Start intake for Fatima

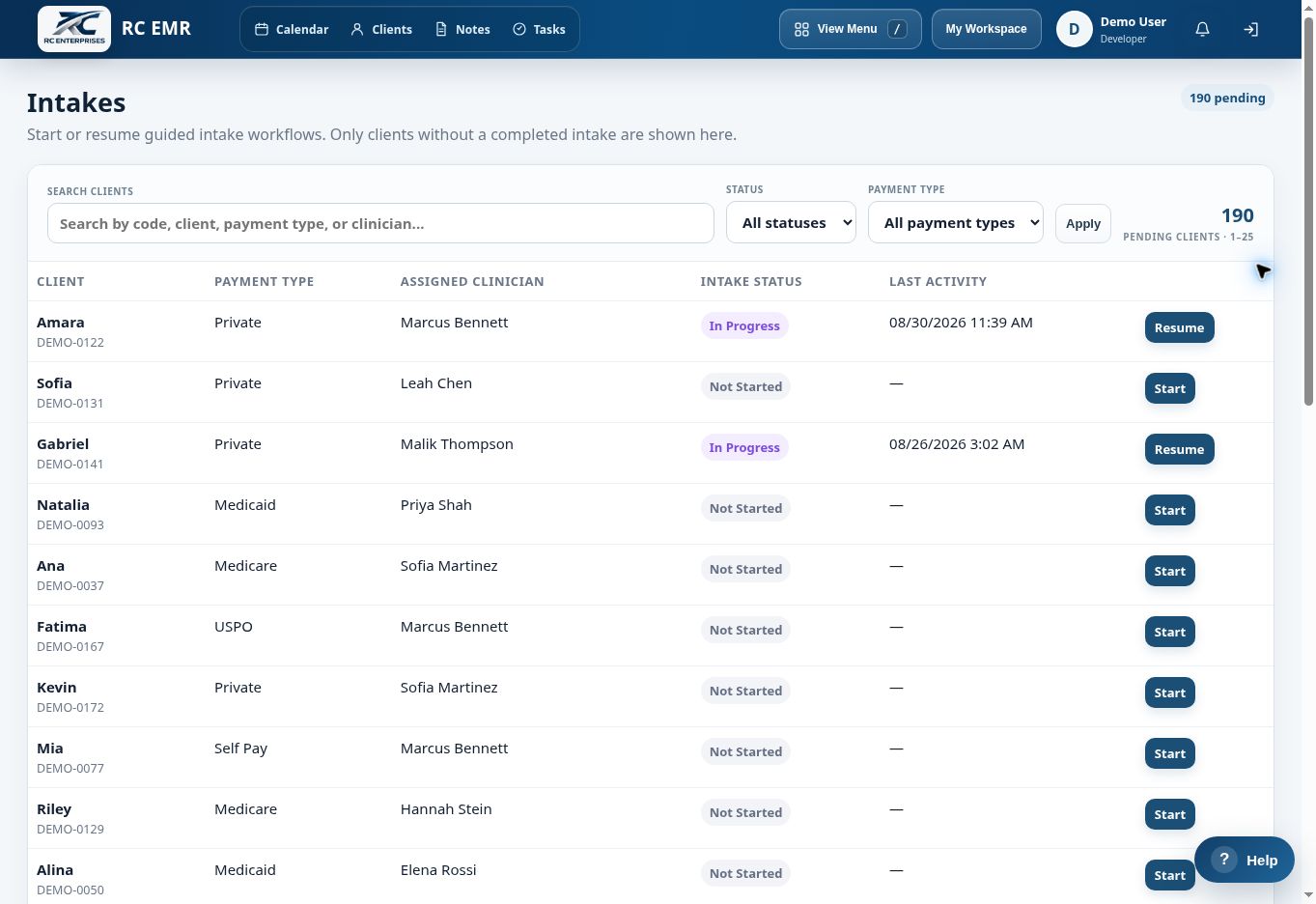tap(1169, 632)
